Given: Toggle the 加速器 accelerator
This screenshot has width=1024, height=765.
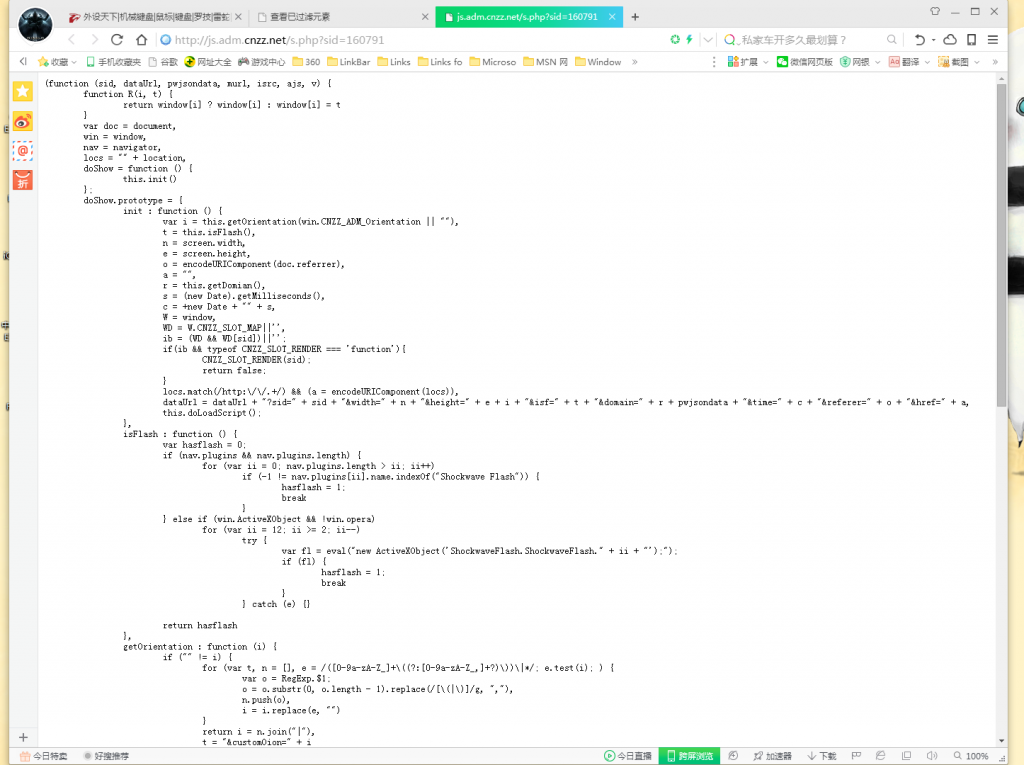Looking at the screenshot, I should (x=772, y=756).
